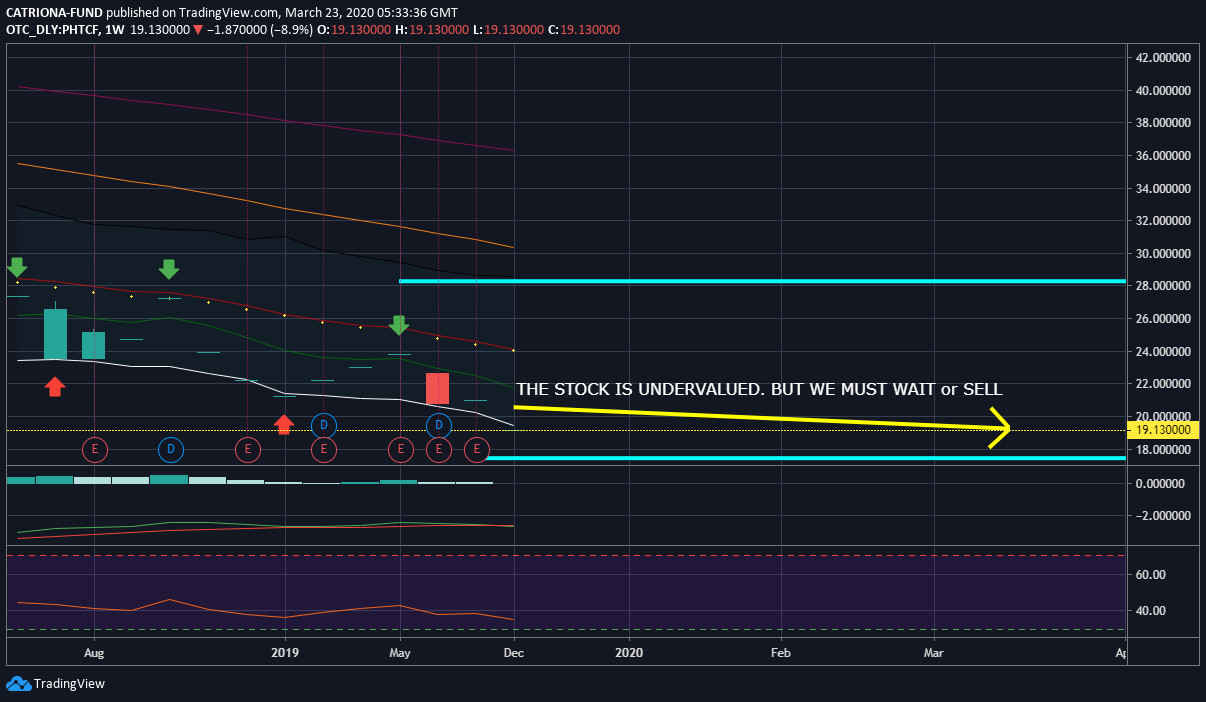This screenshot has height=702, width=1206.
Task: Click the TradingView logo
Action: 56,684
